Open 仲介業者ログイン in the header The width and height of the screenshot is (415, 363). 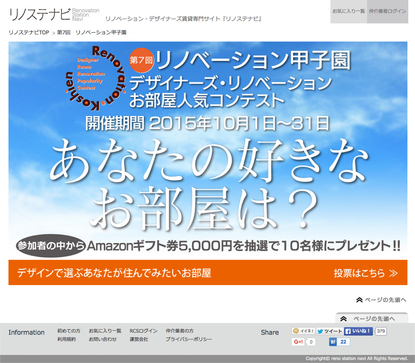[388, 11]
